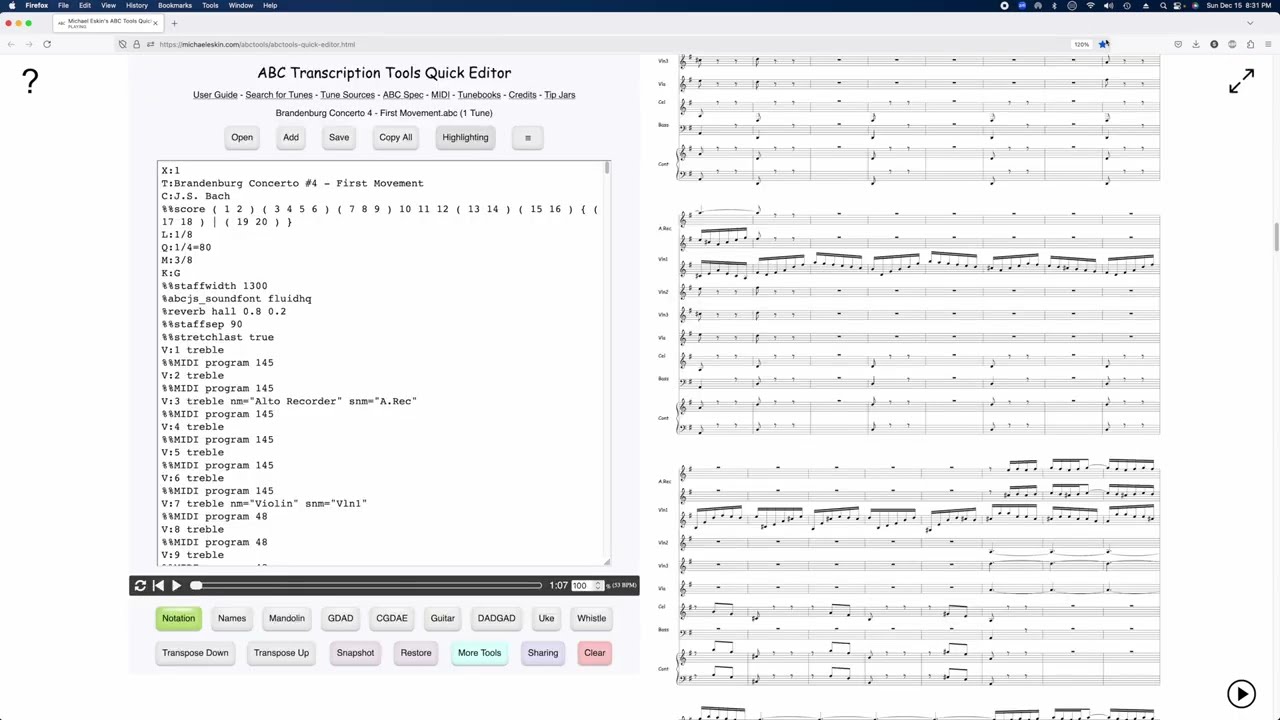The image size is (1280, 720).
Task: Copy all ABC text
Action: (x=395, y=137)
